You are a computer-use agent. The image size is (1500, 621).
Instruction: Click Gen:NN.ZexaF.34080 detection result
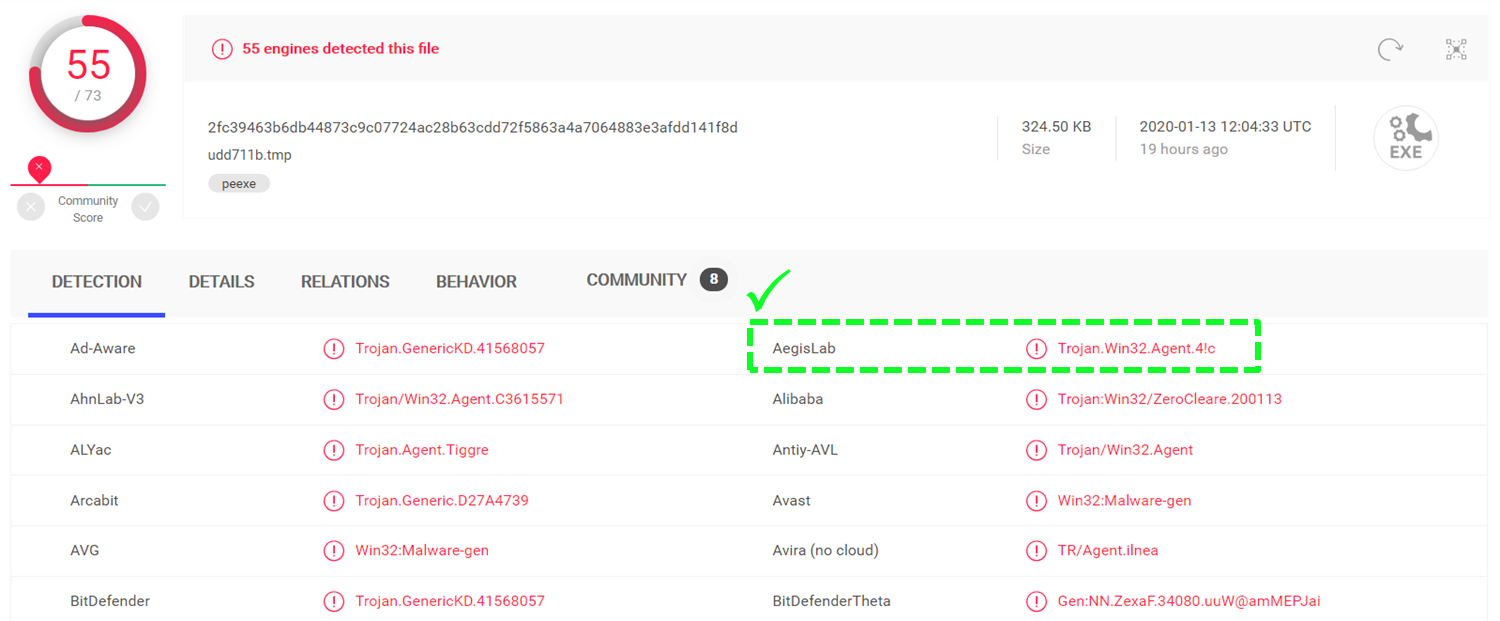[x=1190, y=601]
